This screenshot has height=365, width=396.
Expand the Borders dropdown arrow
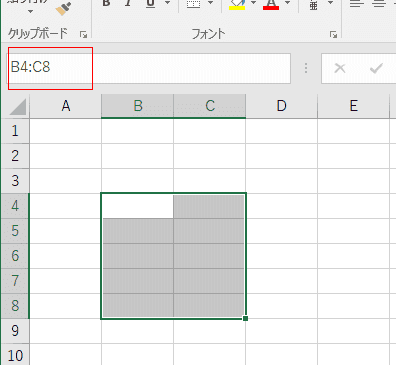click(x=210, y=3)
